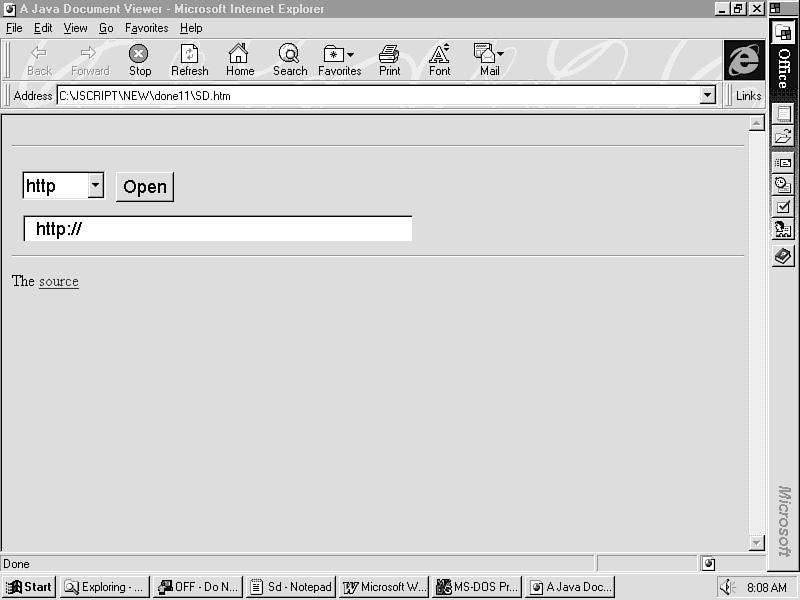Click the Refresh toolbar icon
Viewport: 800px width, 600px height.
tap(189, 60)
